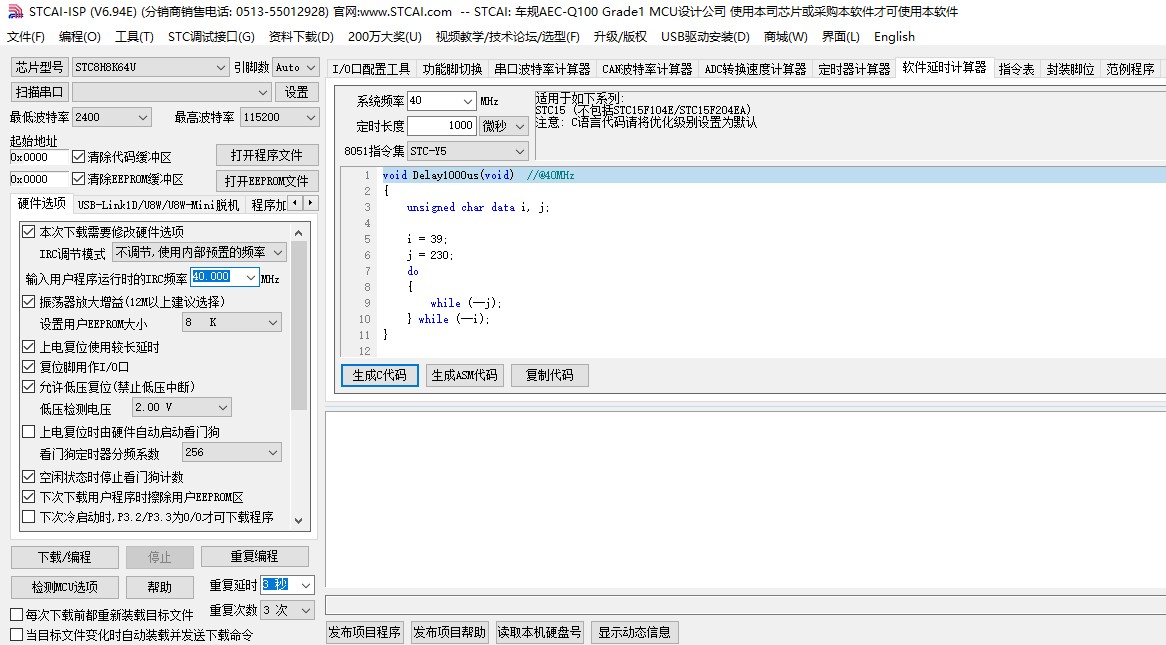
Task: Enable 下次冷启动时P3.2/P3.3为0/0才可下载程序
Action: coord(28,516)
